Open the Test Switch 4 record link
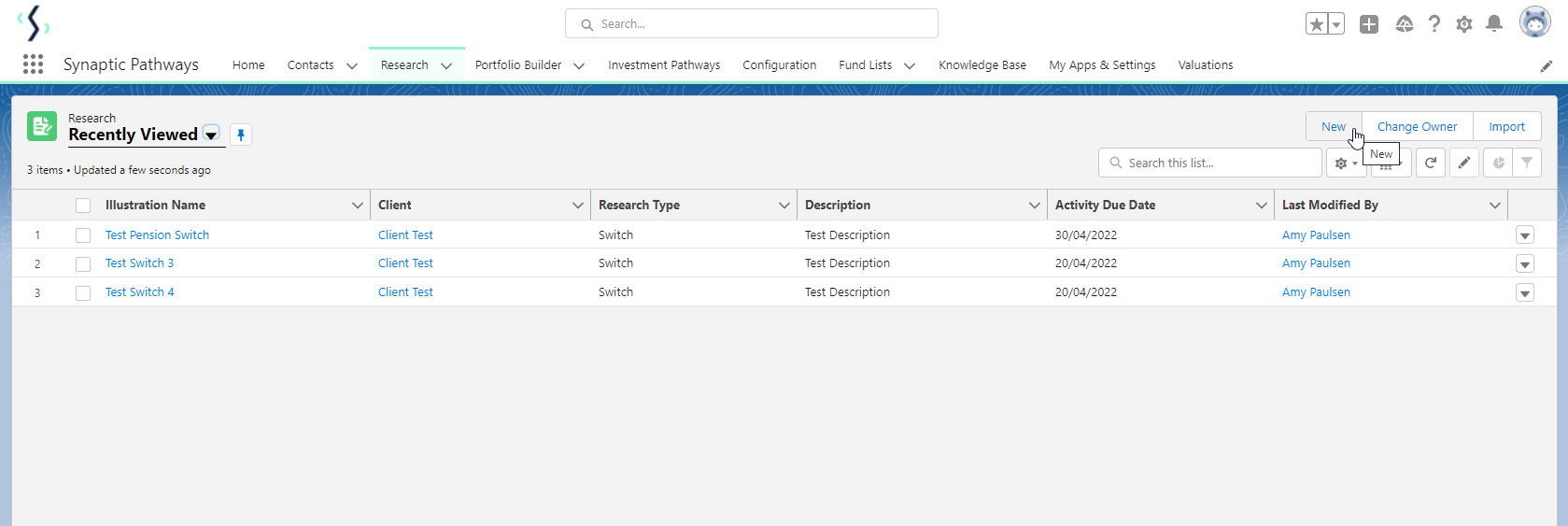The image size is (1568, 526). (139, 292)
